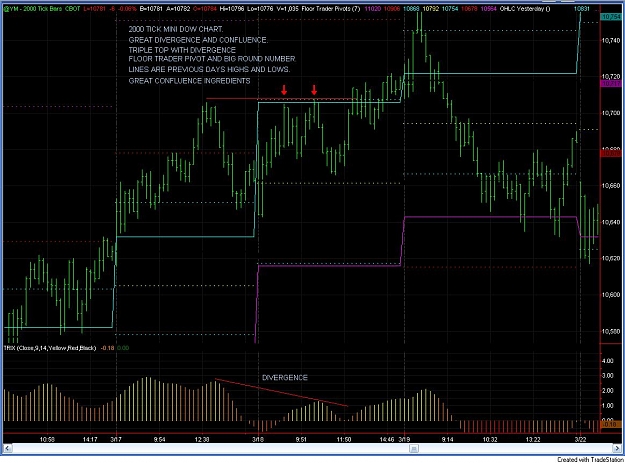Click the 9:51 time axis label
Image resolution: width=625 pixels, height=463 pixels.
[301, 439]
